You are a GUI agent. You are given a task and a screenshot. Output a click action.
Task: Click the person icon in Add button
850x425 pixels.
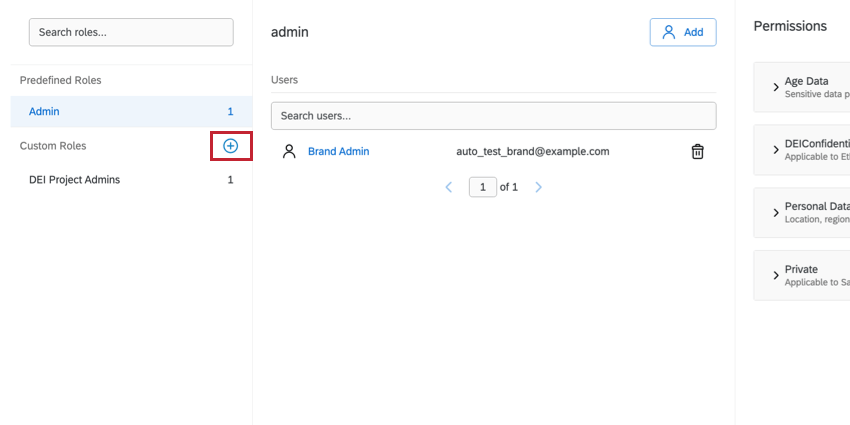(669, 32)
